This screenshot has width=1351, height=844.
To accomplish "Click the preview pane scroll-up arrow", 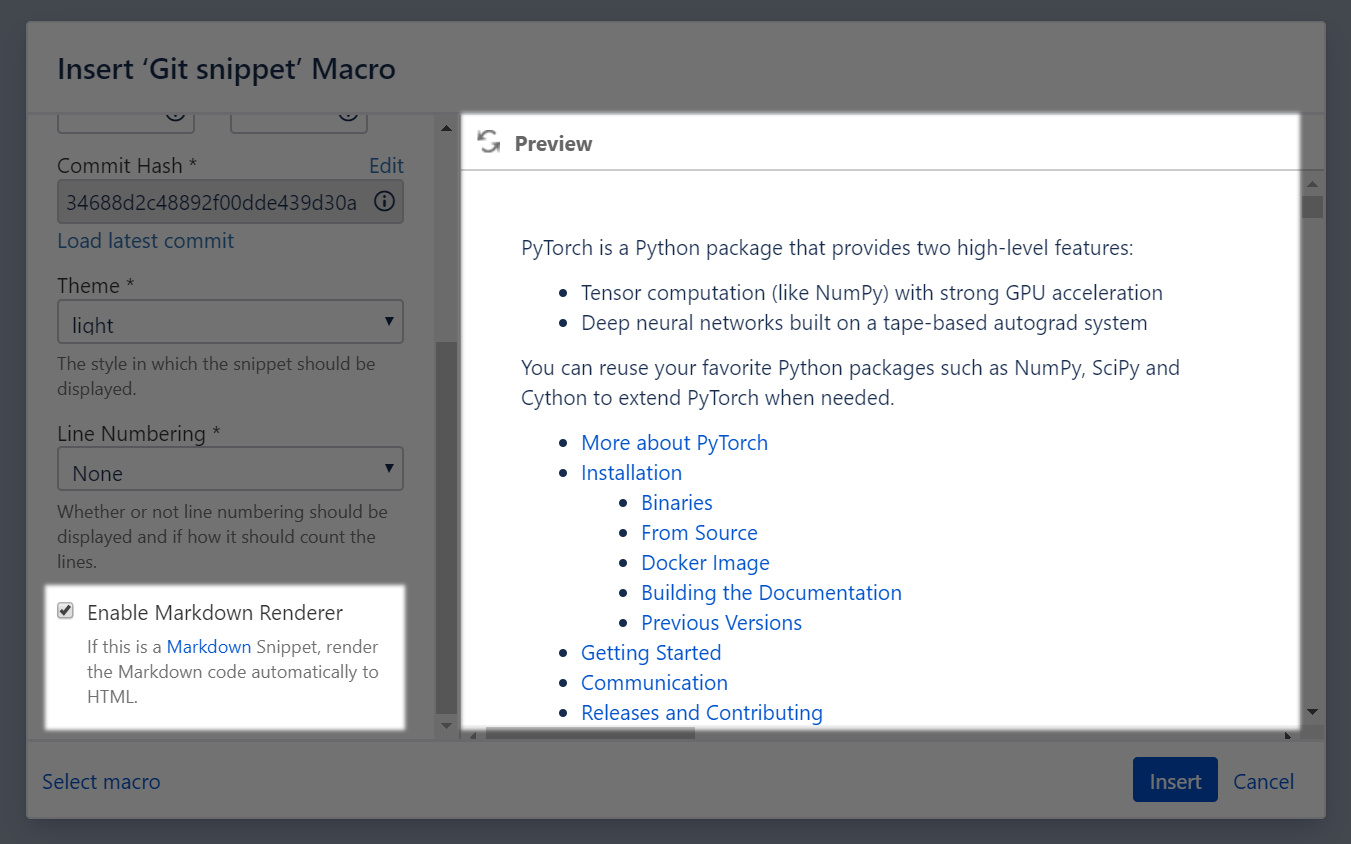I will pyautogui.click(x=1312, y=185).
